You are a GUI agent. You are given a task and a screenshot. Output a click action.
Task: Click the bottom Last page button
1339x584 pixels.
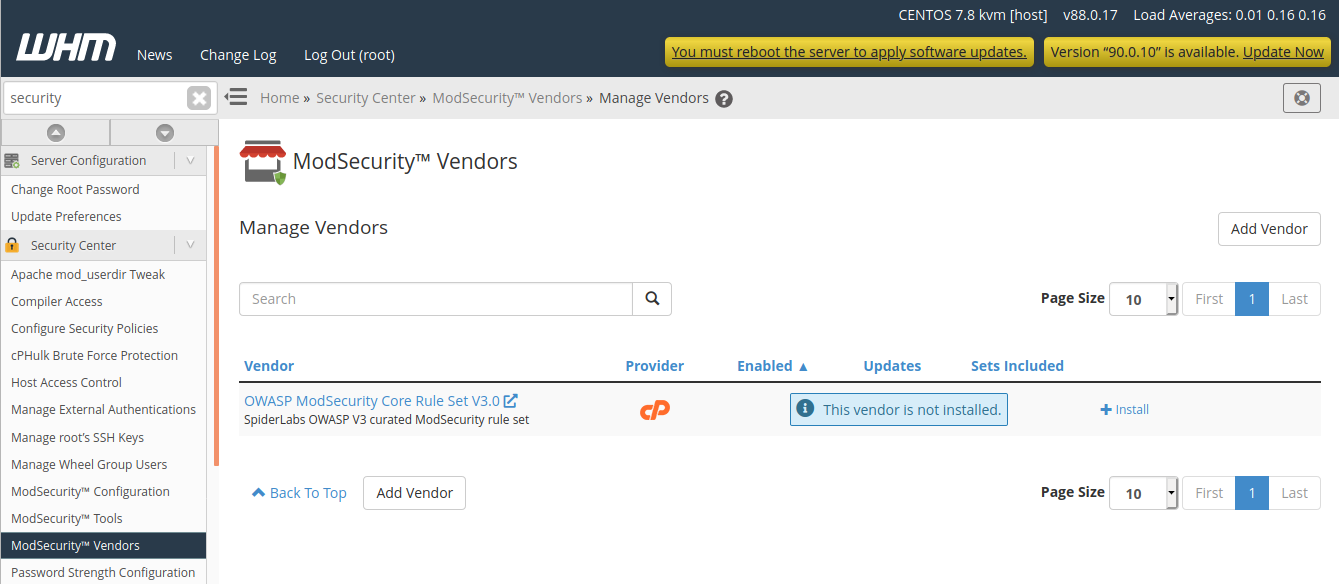point(1295,493)
